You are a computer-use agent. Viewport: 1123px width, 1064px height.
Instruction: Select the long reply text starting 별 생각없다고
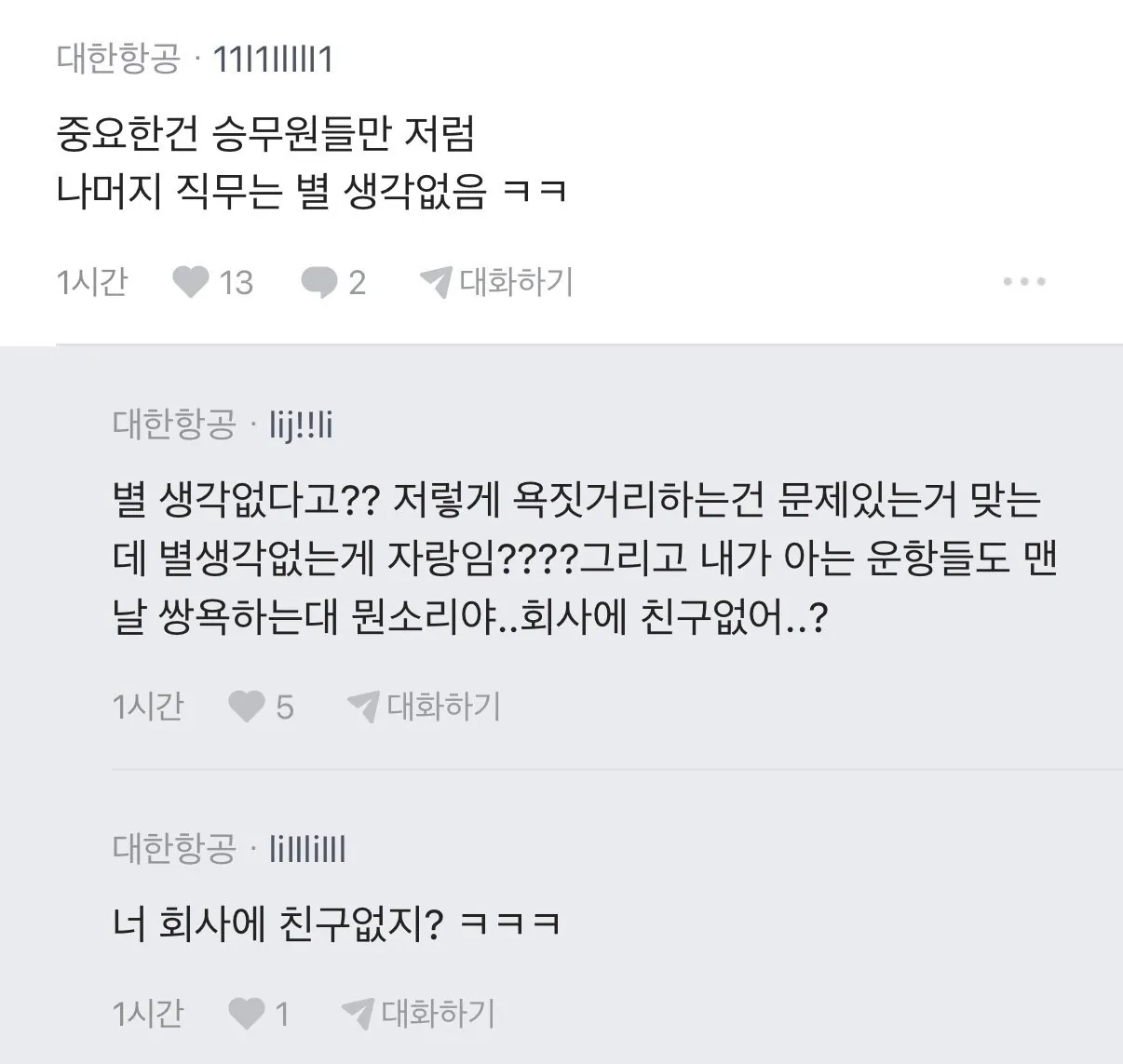(x=584, y=559)
